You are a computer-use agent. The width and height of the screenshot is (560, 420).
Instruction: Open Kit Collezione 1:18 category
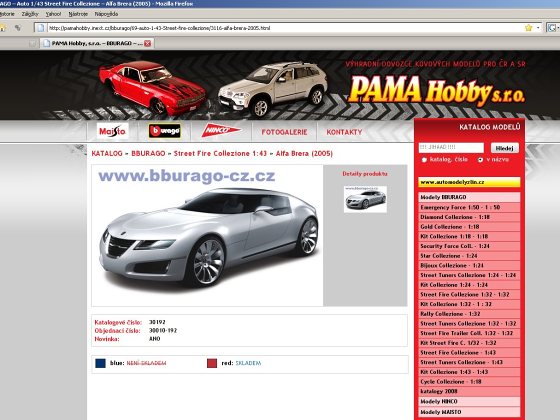click(469, 236)
